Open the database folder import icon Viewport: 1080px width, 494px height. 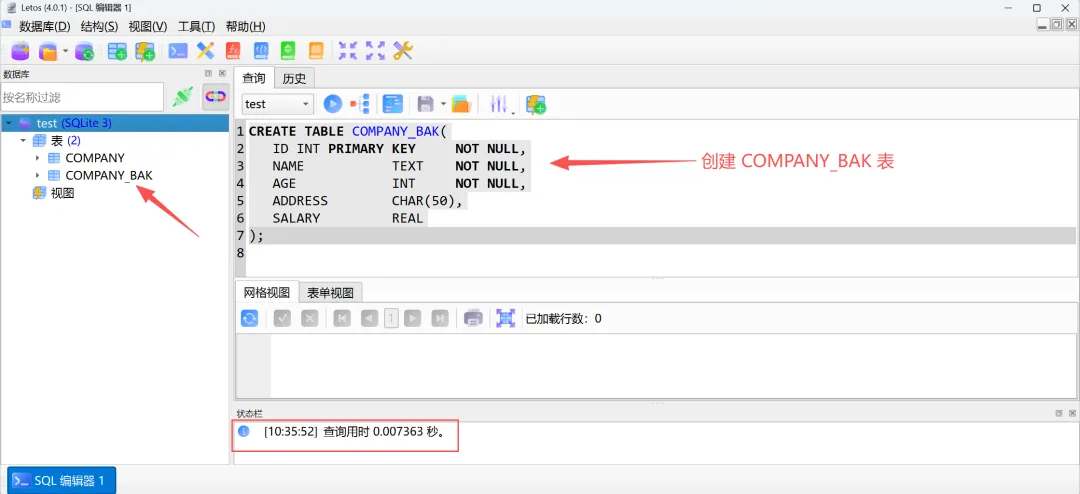click(48, 50)
